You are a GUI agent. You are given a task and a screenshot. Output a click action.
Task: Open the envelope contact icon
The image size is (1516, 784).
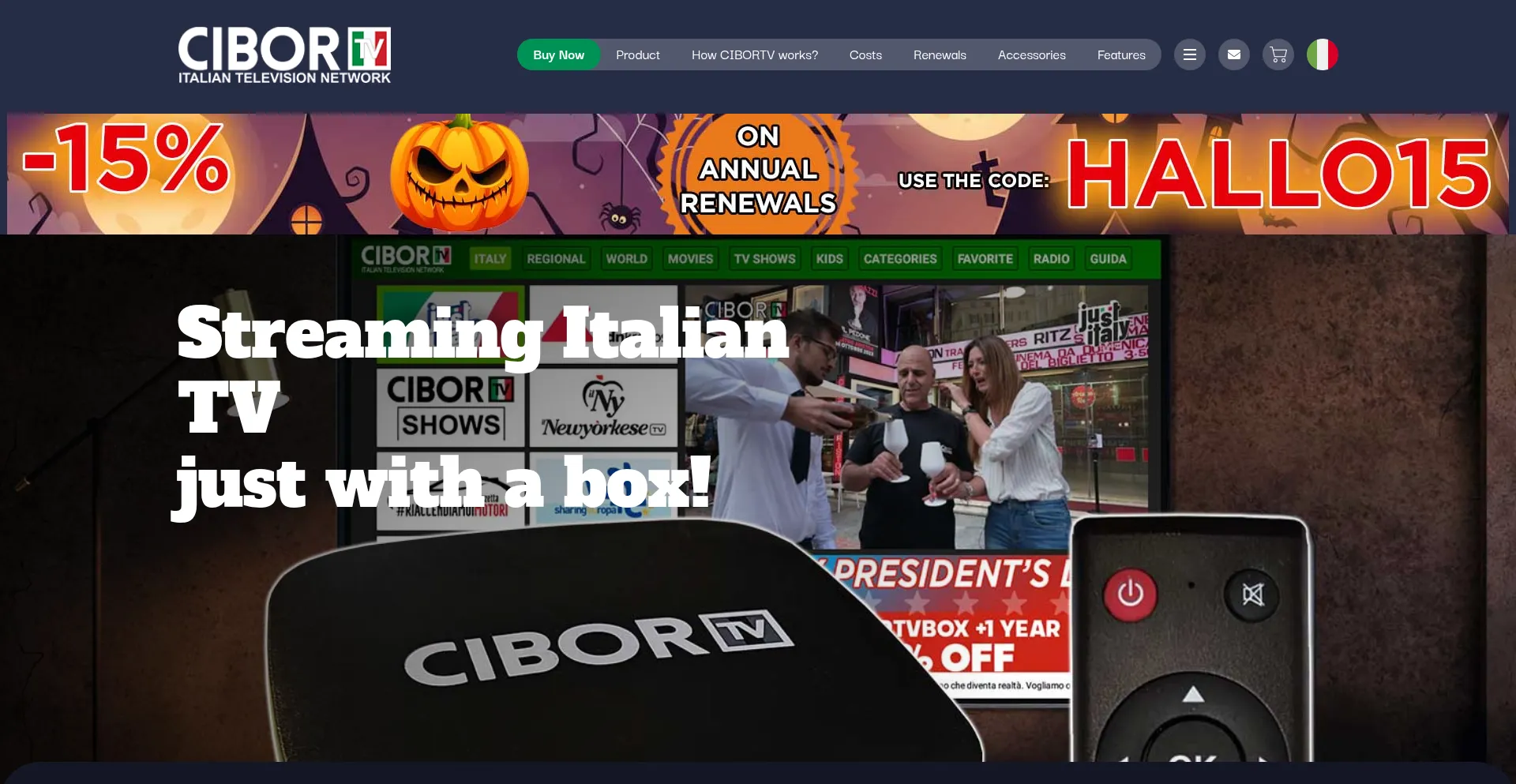point(1234,54)
